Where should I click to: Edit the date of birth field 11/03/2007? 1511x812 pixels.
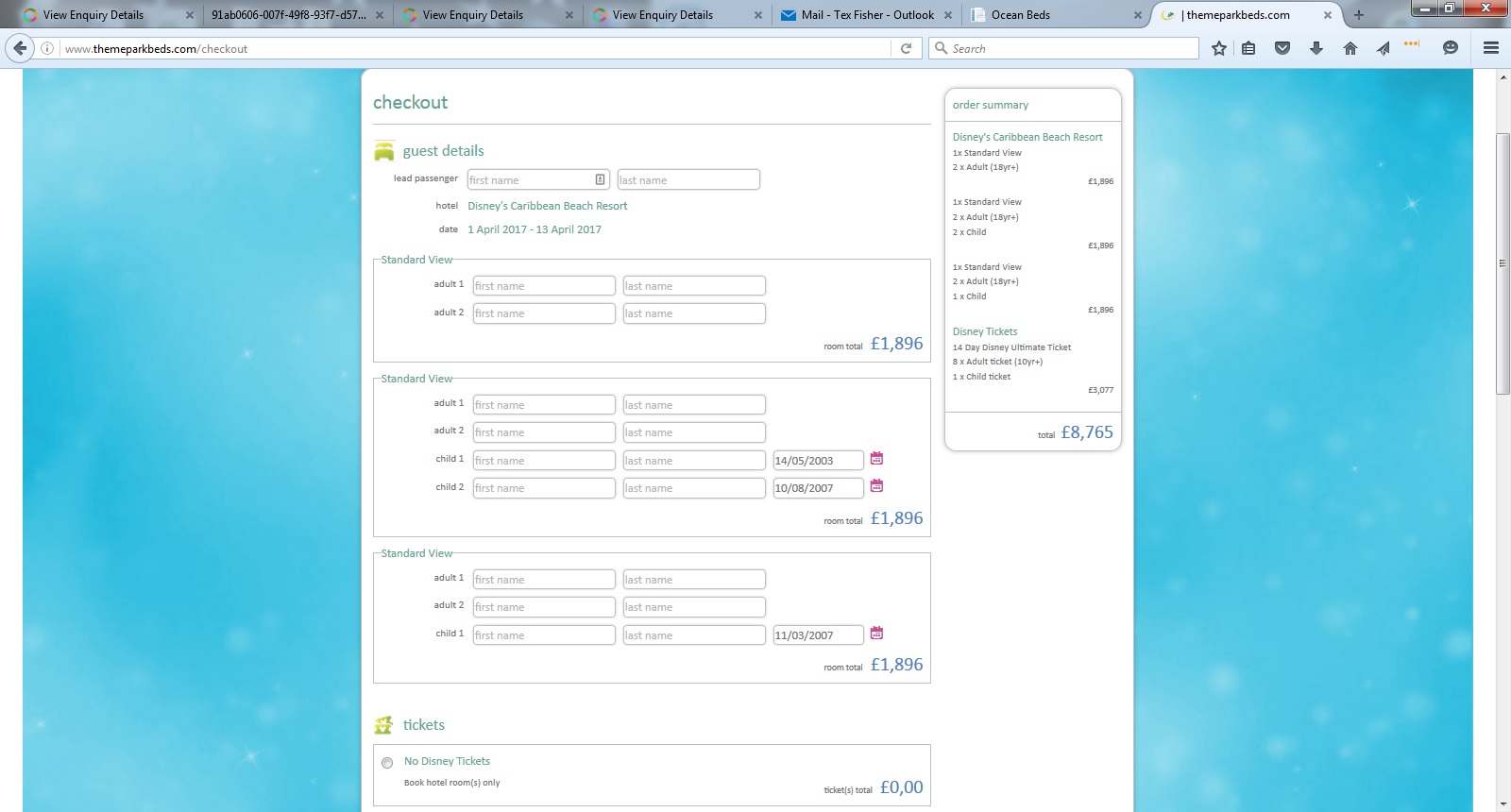tap(819, 635)
